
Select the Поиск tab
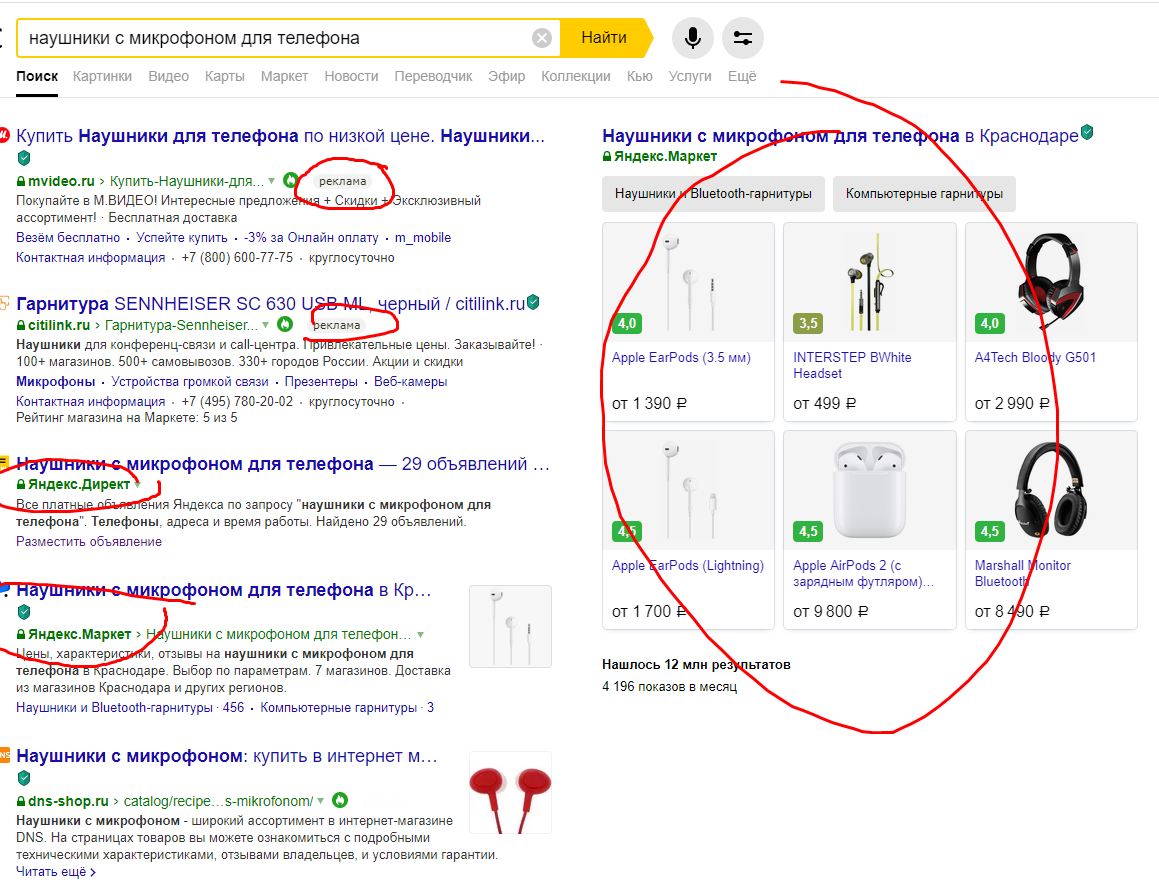coord(37,76)
